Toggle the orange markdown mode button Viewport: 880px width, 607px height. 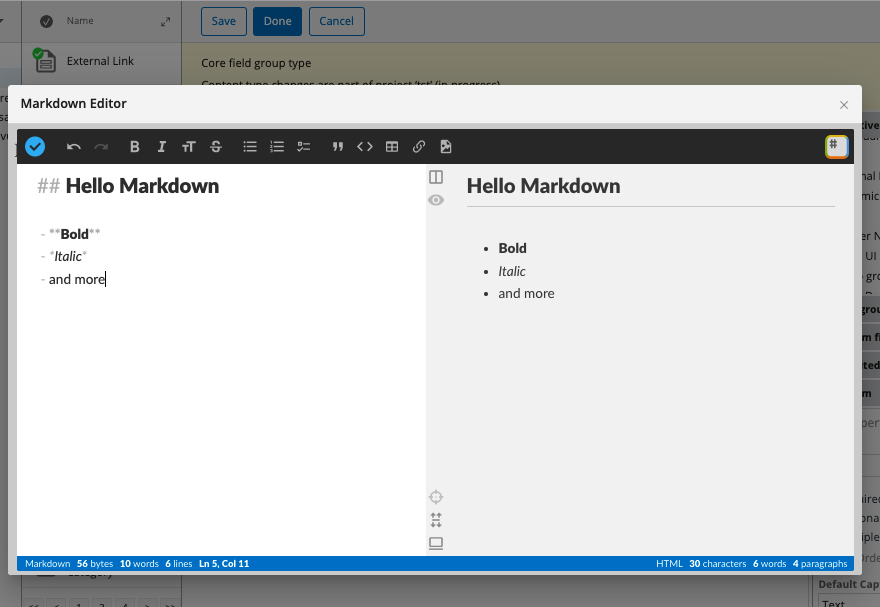tap(836, 146)
